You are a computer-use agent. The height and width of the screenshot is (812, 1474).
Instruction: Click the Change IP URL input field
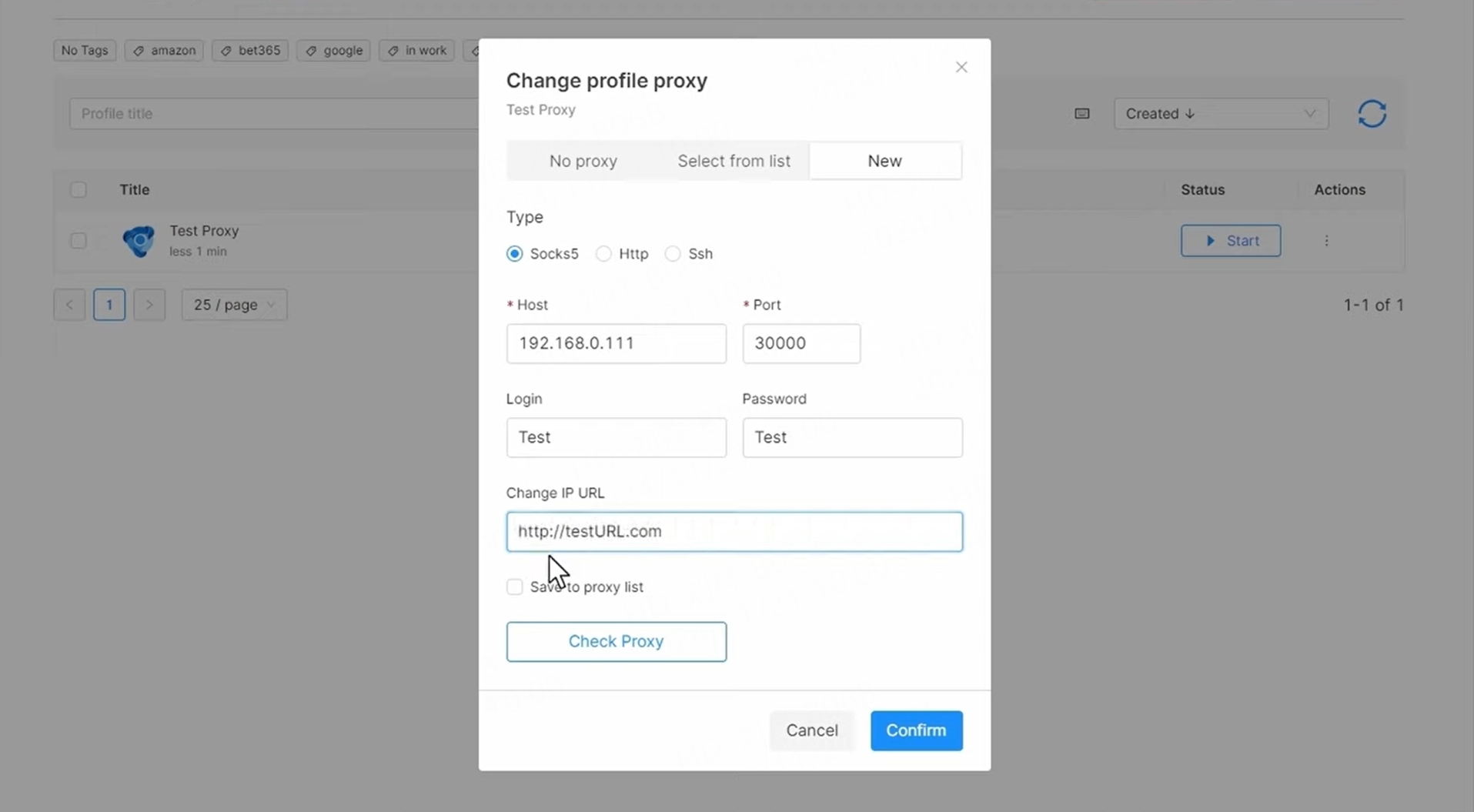[x=734, y=532]
